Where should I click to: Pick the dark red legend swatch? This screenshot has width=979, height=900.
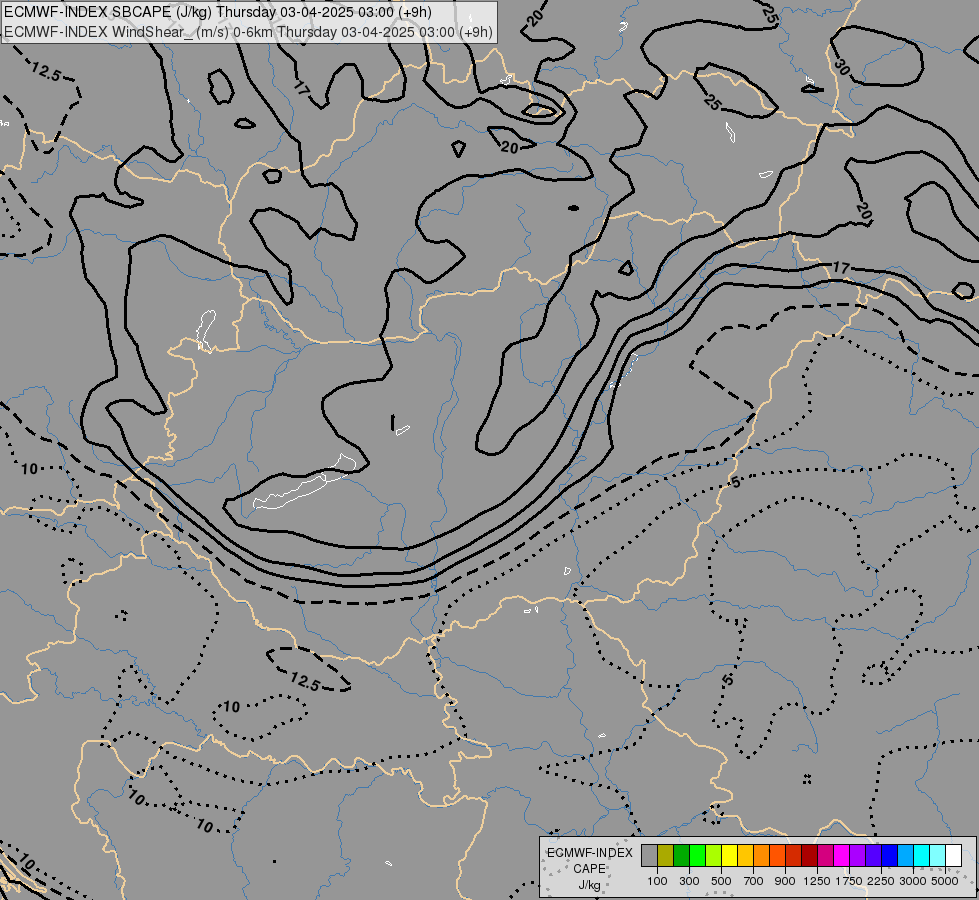coord(809,856)
